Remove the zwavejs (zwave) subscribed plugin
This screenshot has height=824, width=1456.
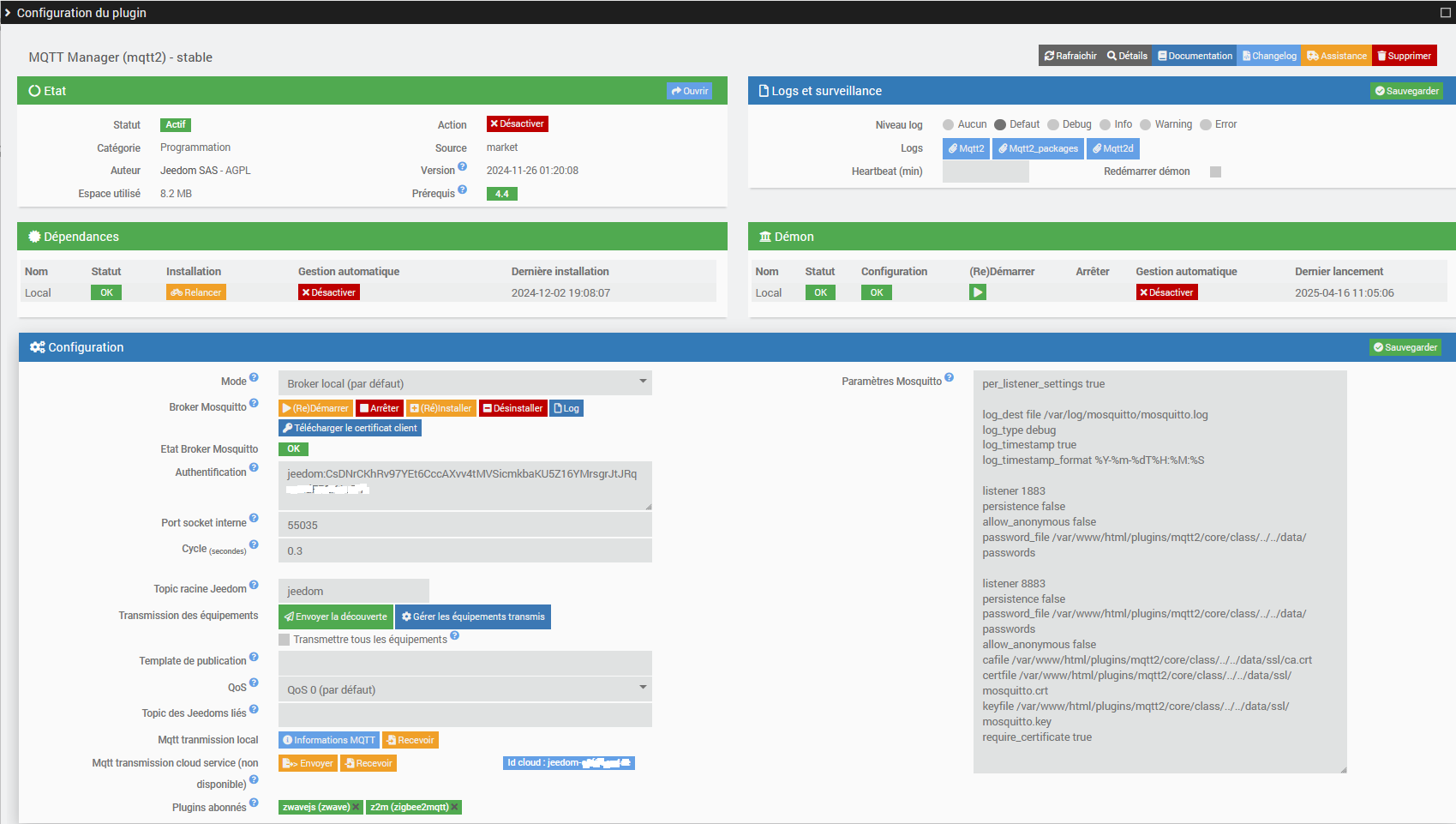[x=356, y=807]
